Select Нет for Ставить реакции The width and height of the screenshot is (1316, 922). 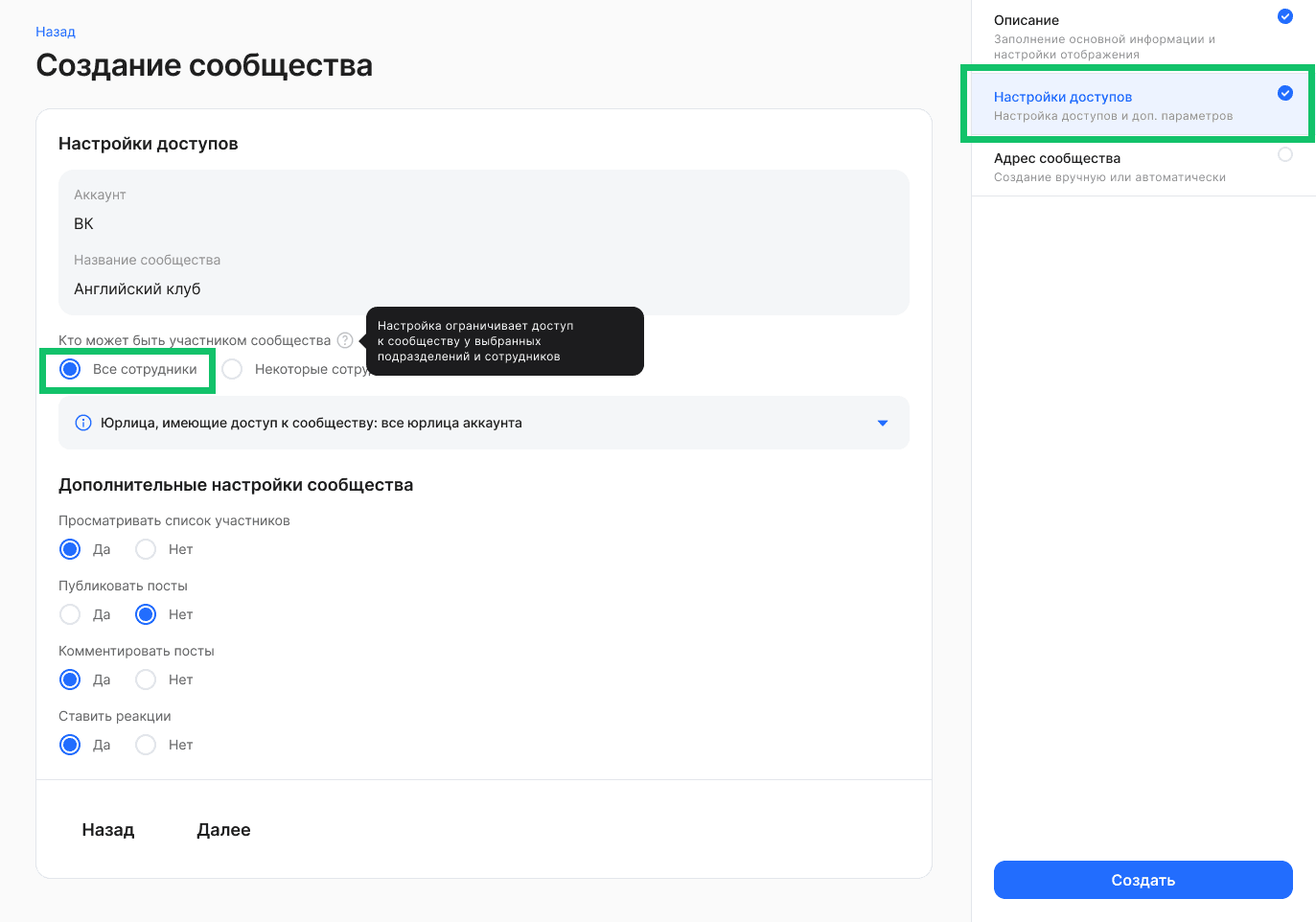point(146,745)
